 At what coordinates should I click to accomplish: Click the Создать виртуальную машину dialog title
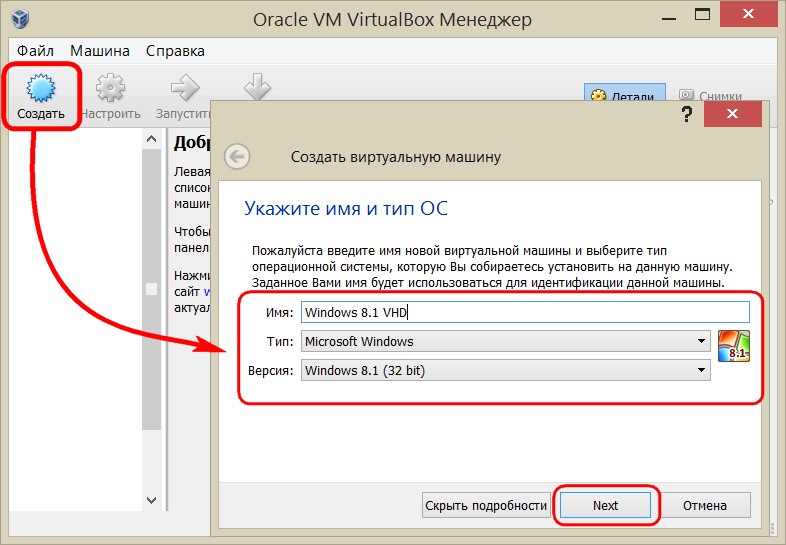[396, 157]
